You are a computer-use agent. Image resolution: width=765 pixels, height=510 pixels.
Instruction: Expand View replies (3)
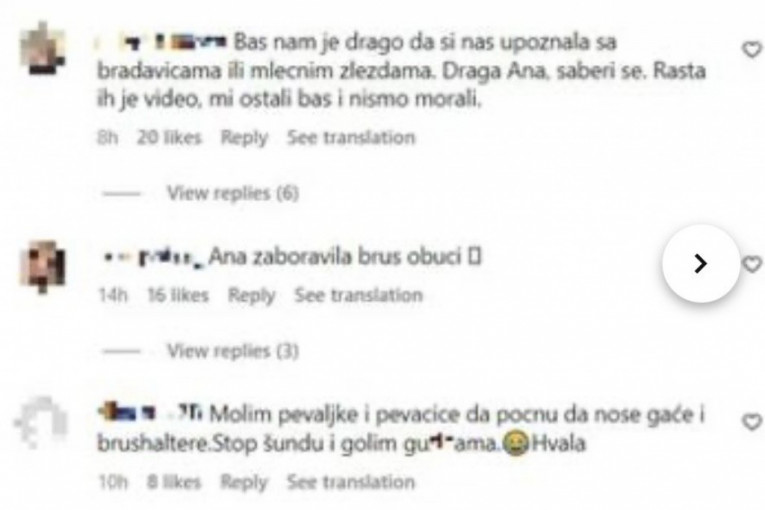pos(233,351)
